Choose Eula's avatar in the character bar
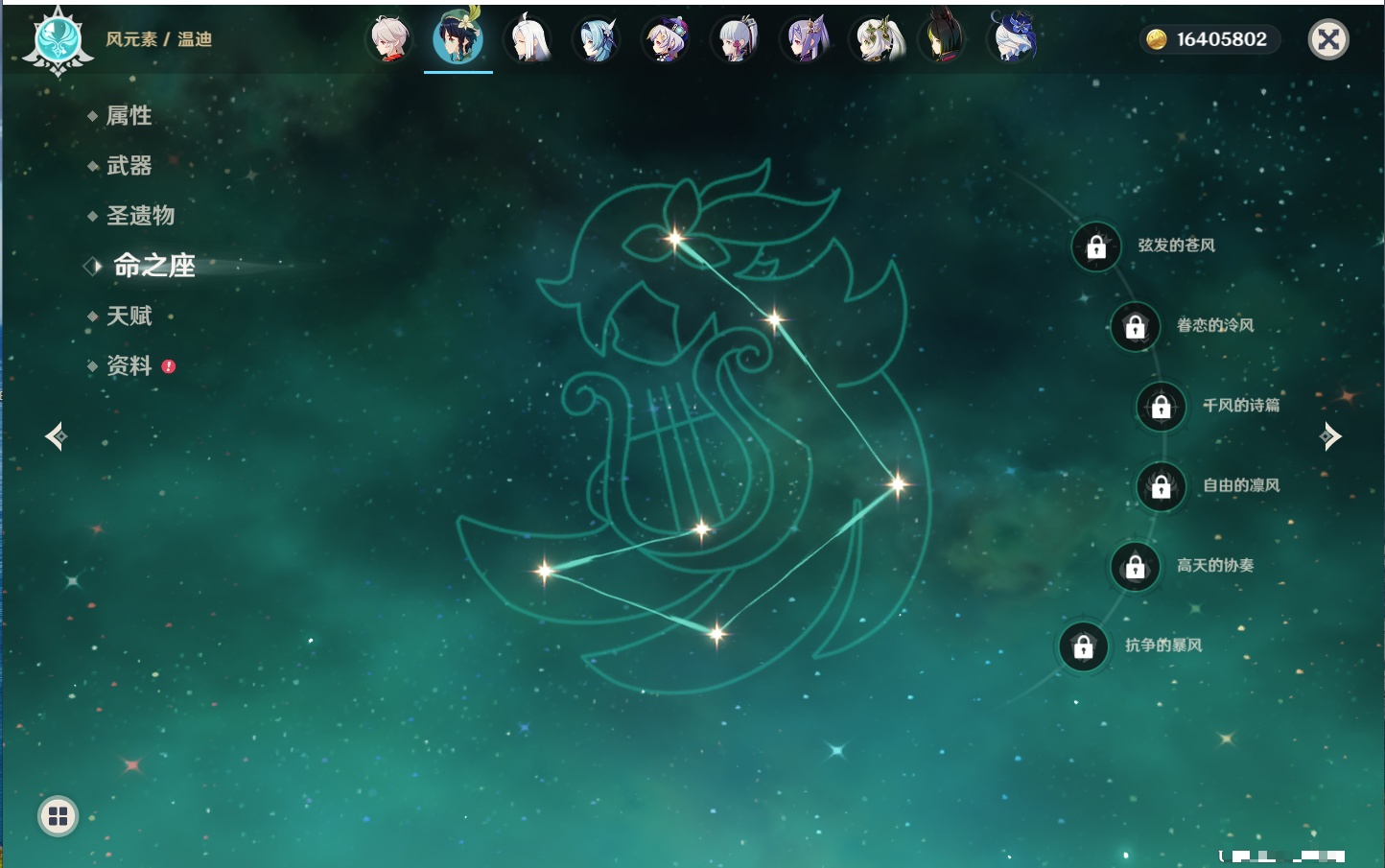 597,39
